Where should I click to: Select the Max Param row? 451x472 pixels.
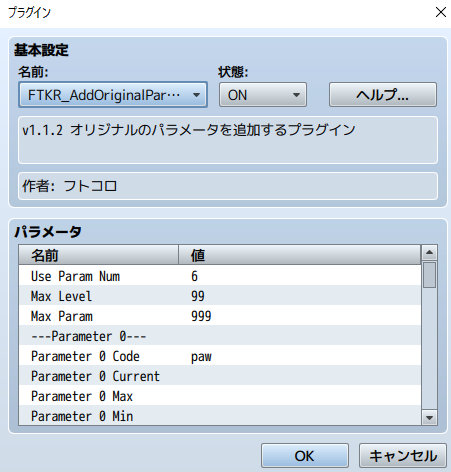coord(220,316)
